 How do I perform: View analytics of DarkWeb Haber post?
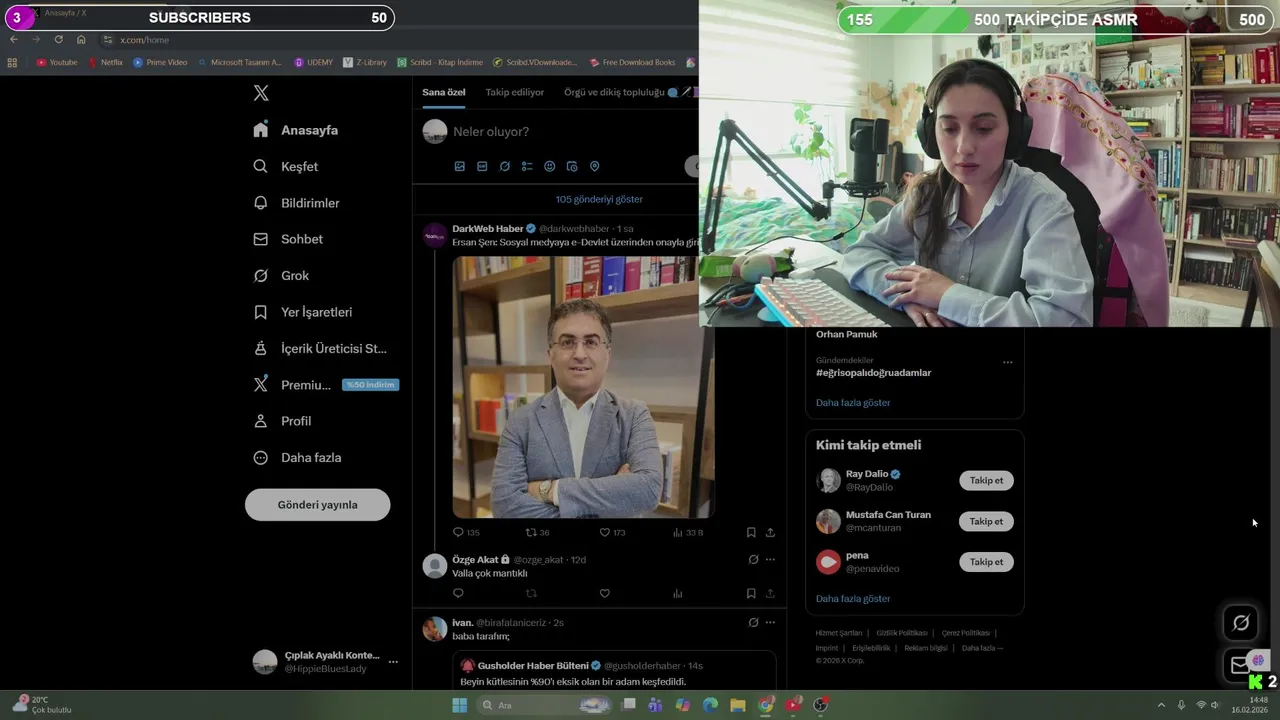pos(688,533)
